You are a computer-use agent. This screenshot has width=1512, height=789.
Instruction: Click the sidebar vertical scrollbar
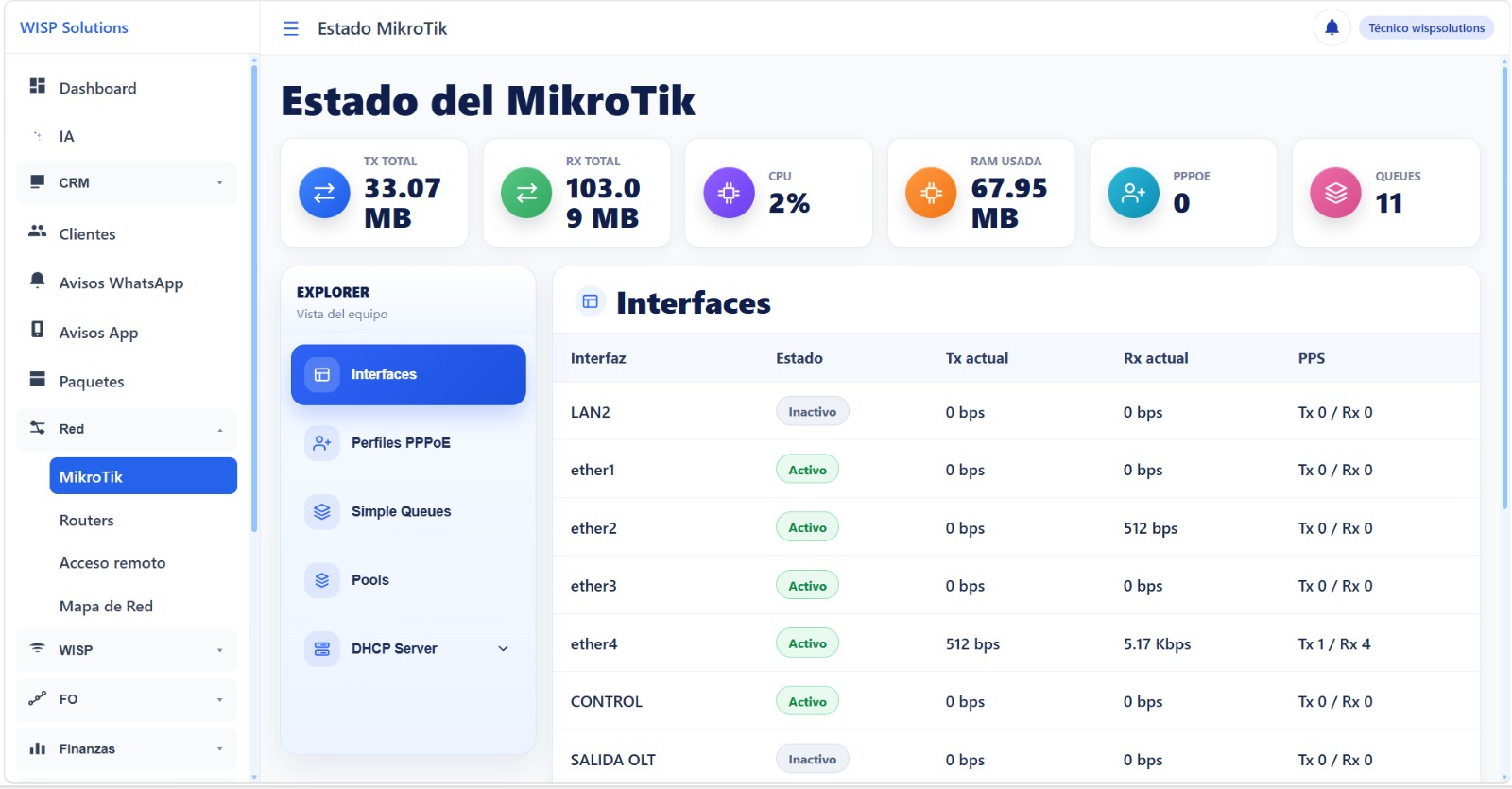click(253, 297)
